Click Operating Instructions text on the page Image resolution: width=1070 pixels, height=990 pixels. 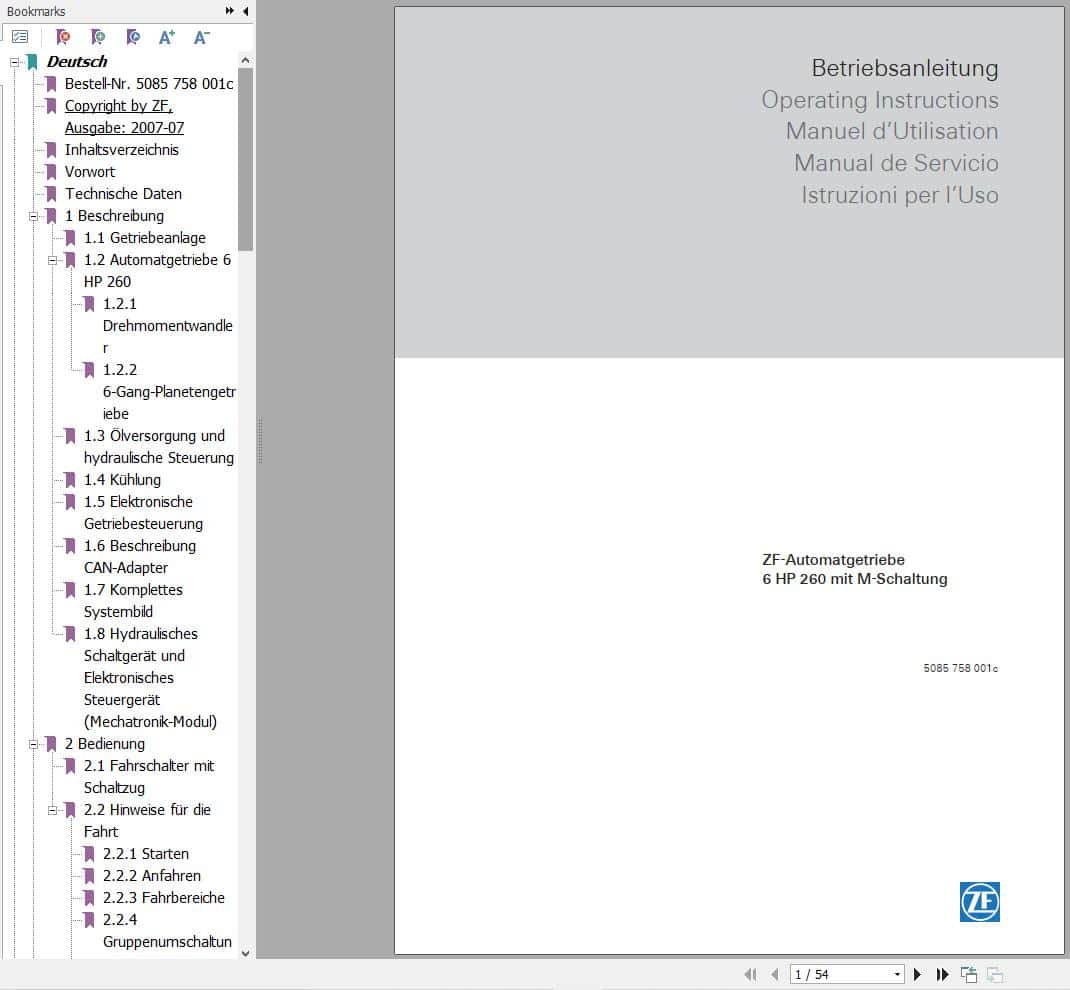click(880, 100)
